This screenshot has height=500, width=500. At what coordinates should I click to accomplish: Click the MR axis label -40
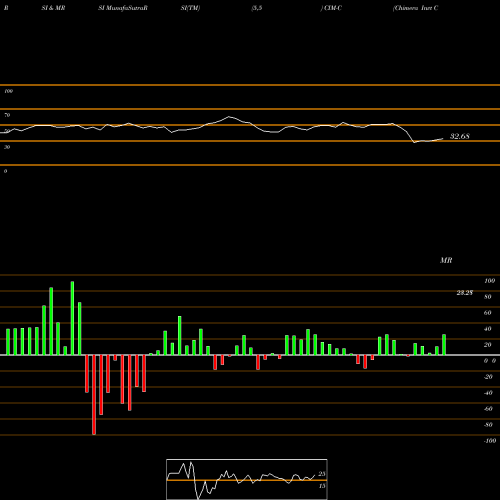pos(488,393)
